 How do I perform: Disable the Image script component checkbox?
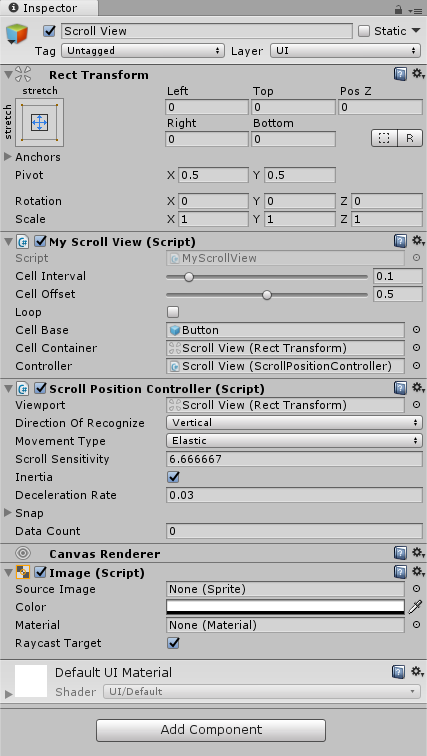[x=40, y=572]
